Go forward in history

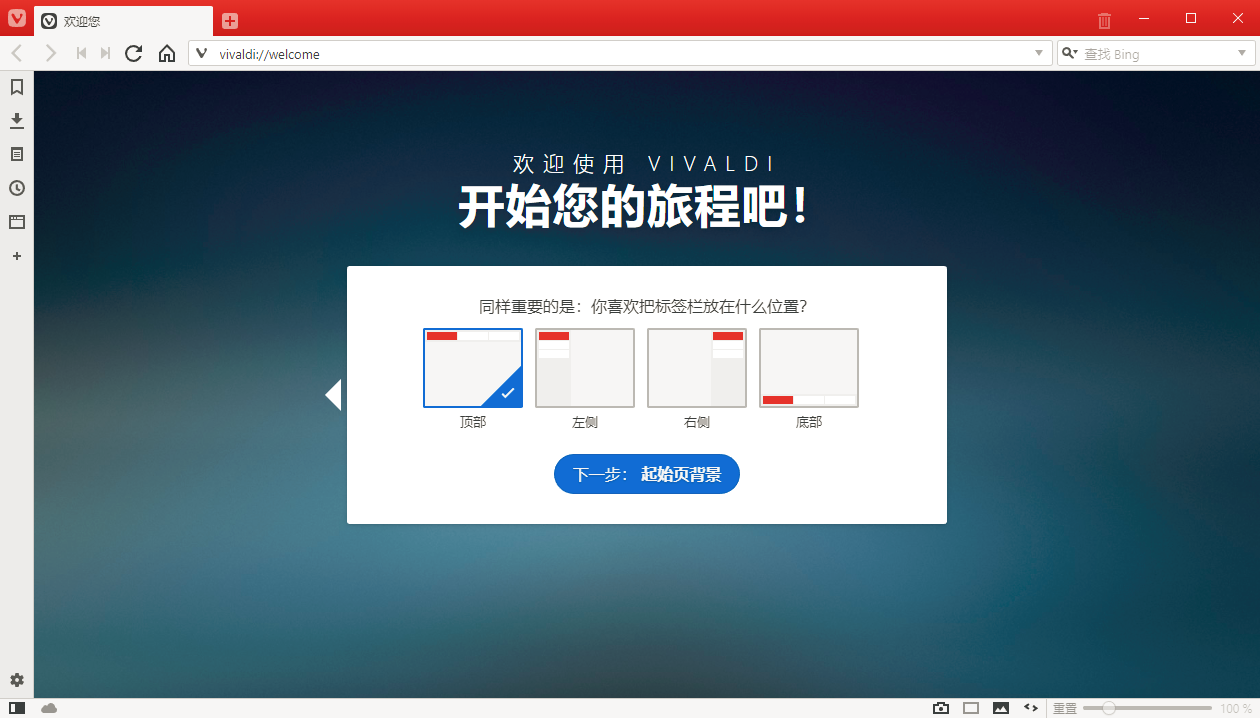(x=50, y=53)
